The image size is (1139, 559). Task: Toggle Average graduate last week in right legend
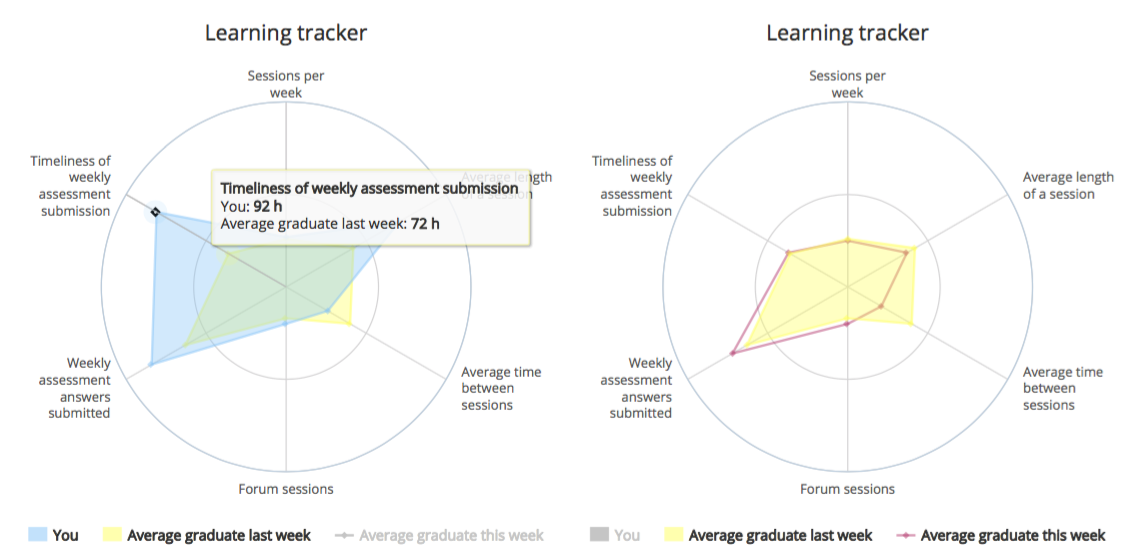[x=780, y=535]
